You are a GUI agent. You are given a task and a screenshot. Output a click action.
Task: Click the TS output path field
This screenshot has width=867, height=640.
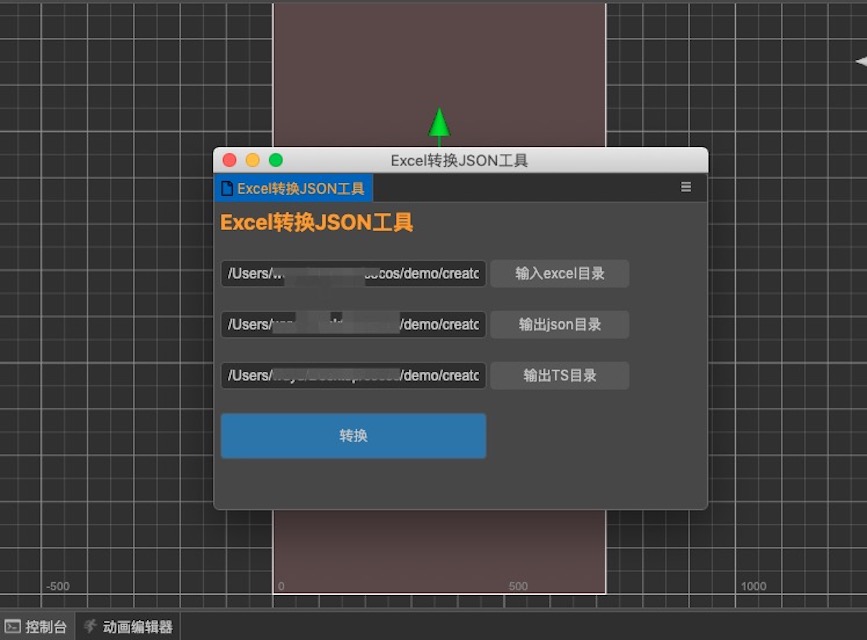click(352, 375)
